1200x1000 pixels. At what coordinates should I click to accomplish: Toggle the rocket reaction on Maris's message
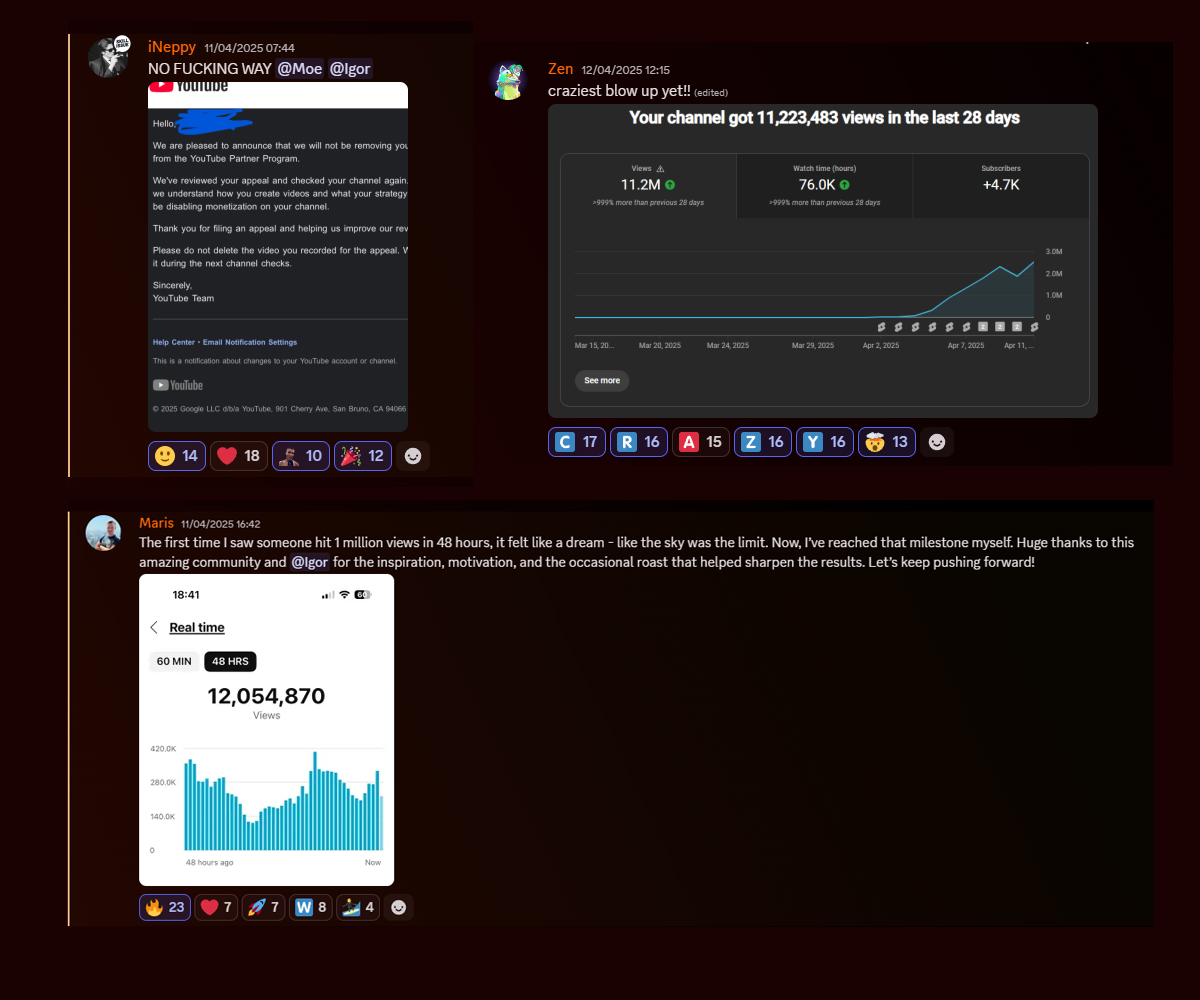pos(263,907)
